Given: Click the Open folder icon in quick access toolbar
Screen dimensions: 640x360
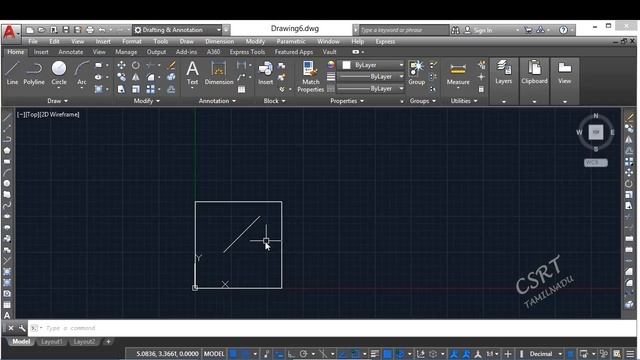Looking at the screenshot, I should (42, 30).
